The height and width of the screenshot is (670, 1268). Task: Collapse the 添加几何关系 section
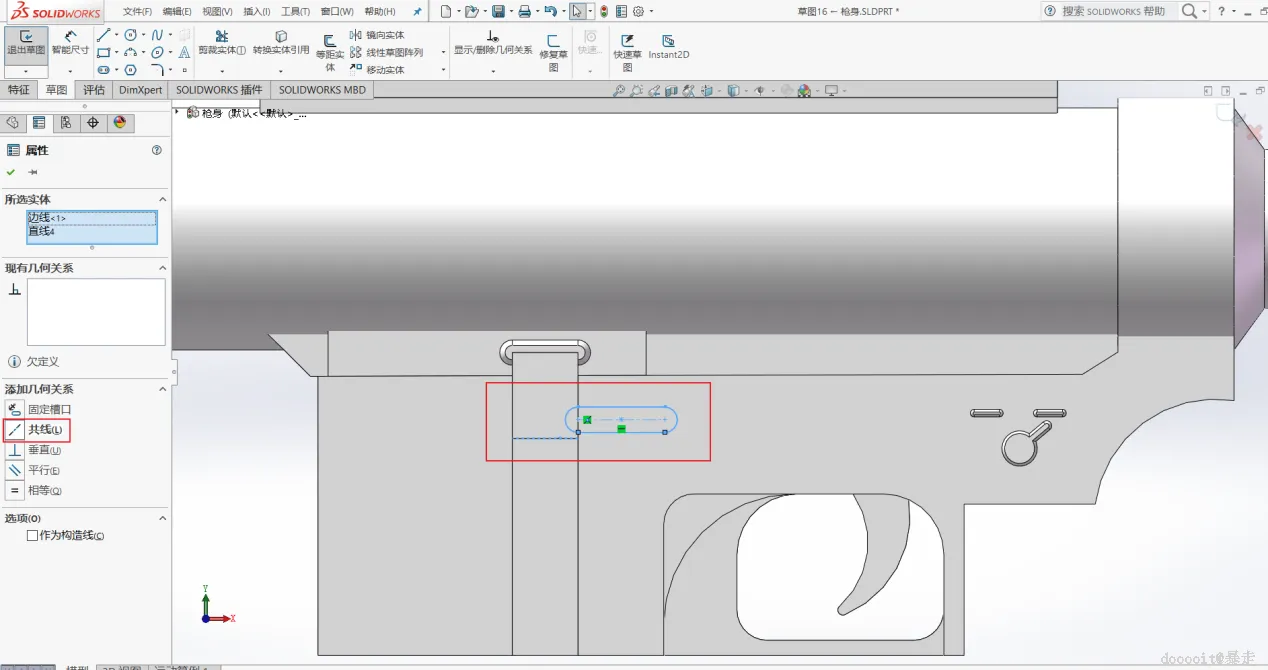(x=162, y=389)
